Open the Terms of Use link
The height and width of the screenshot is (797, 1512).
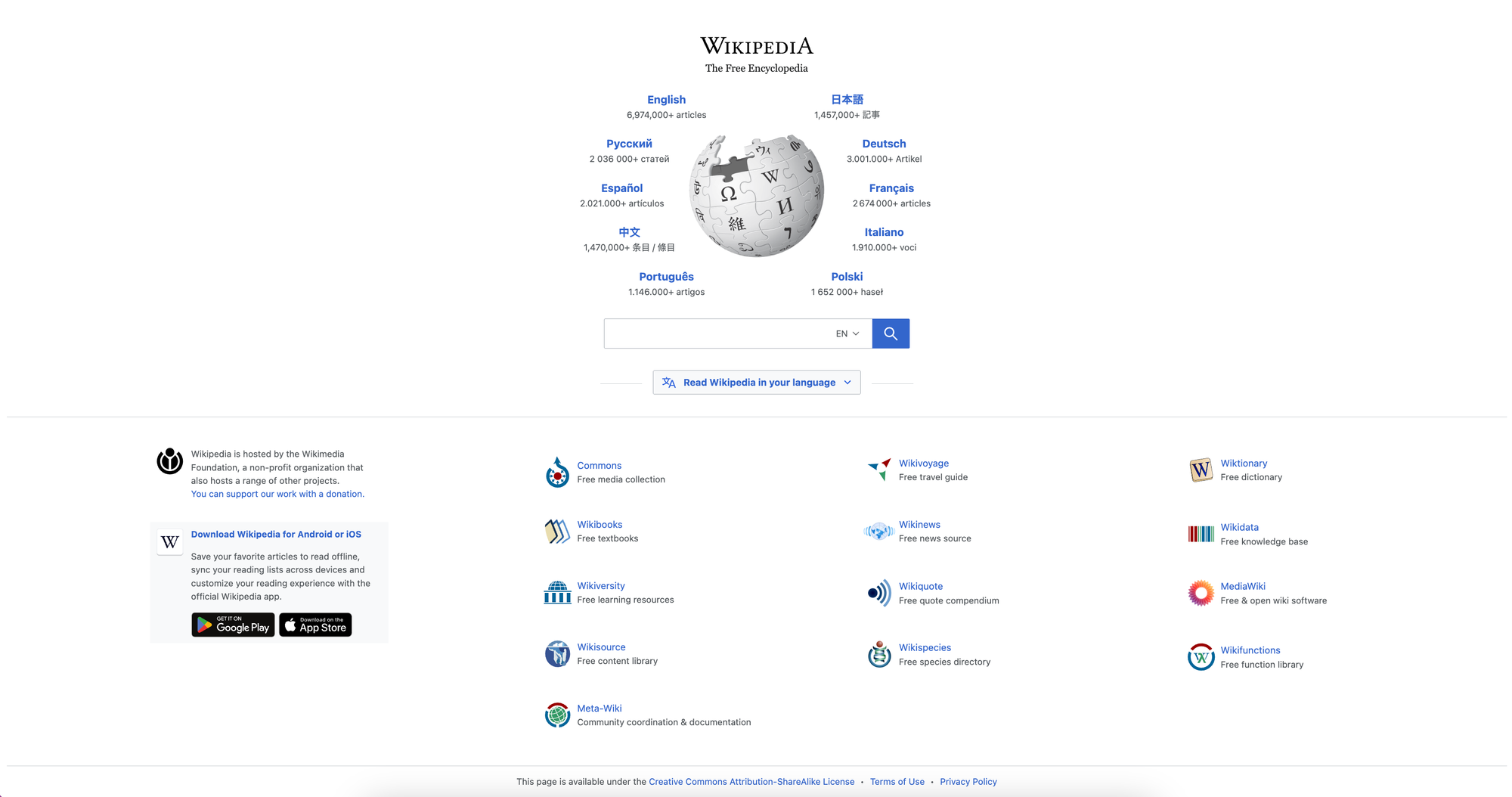[x=897, y=782]
